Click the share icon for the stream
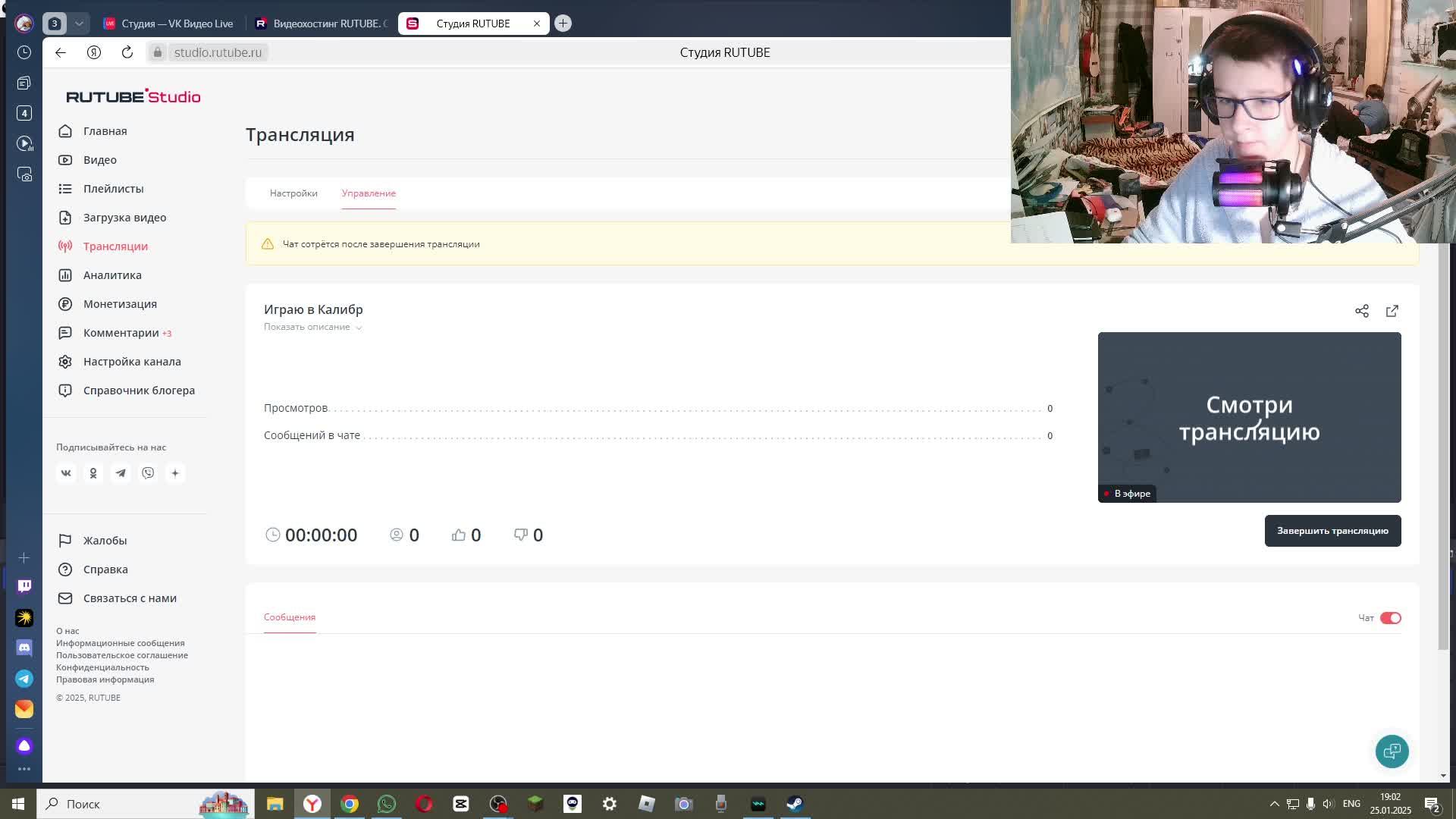Screen dimensions: 1456x819 [1362, 311]
